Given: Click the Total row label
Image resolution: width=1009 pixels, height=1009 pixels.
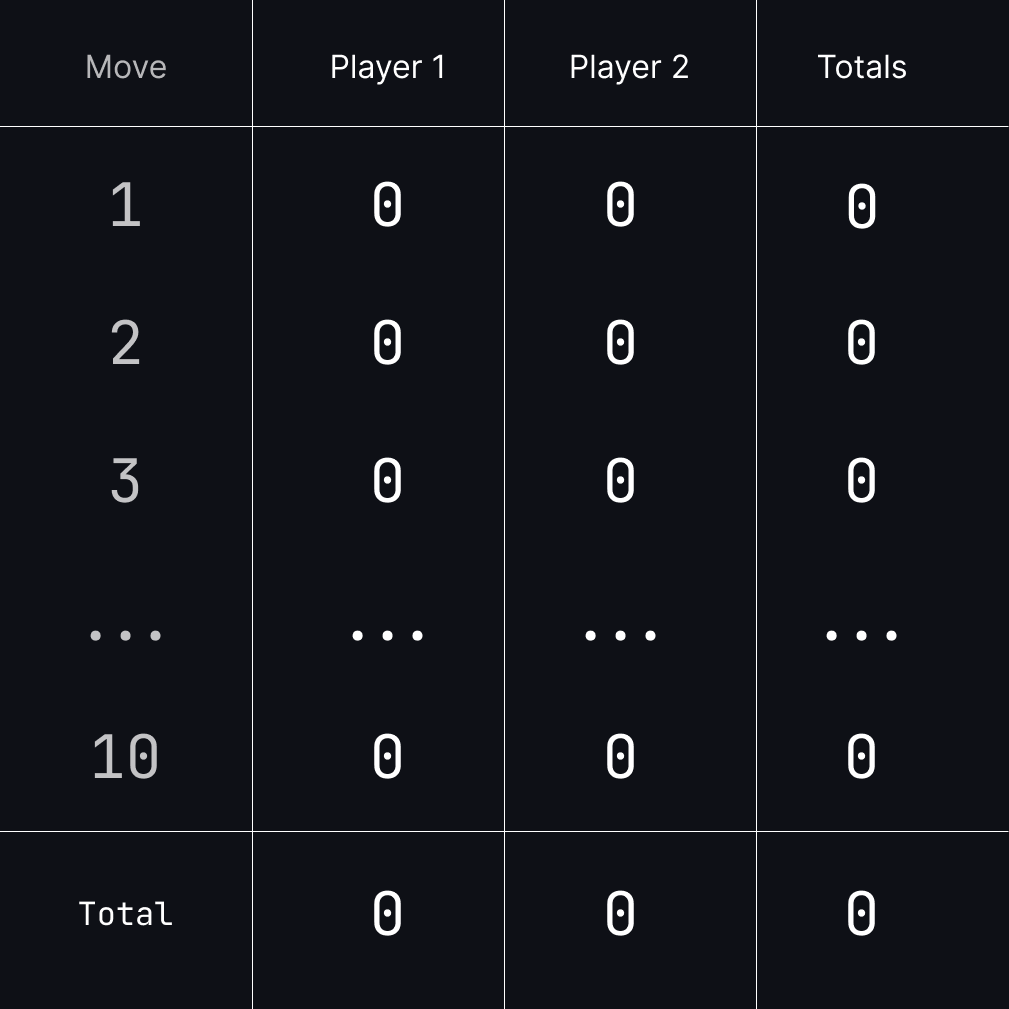Looking at the screenshot, I should (x=126, y=914).
